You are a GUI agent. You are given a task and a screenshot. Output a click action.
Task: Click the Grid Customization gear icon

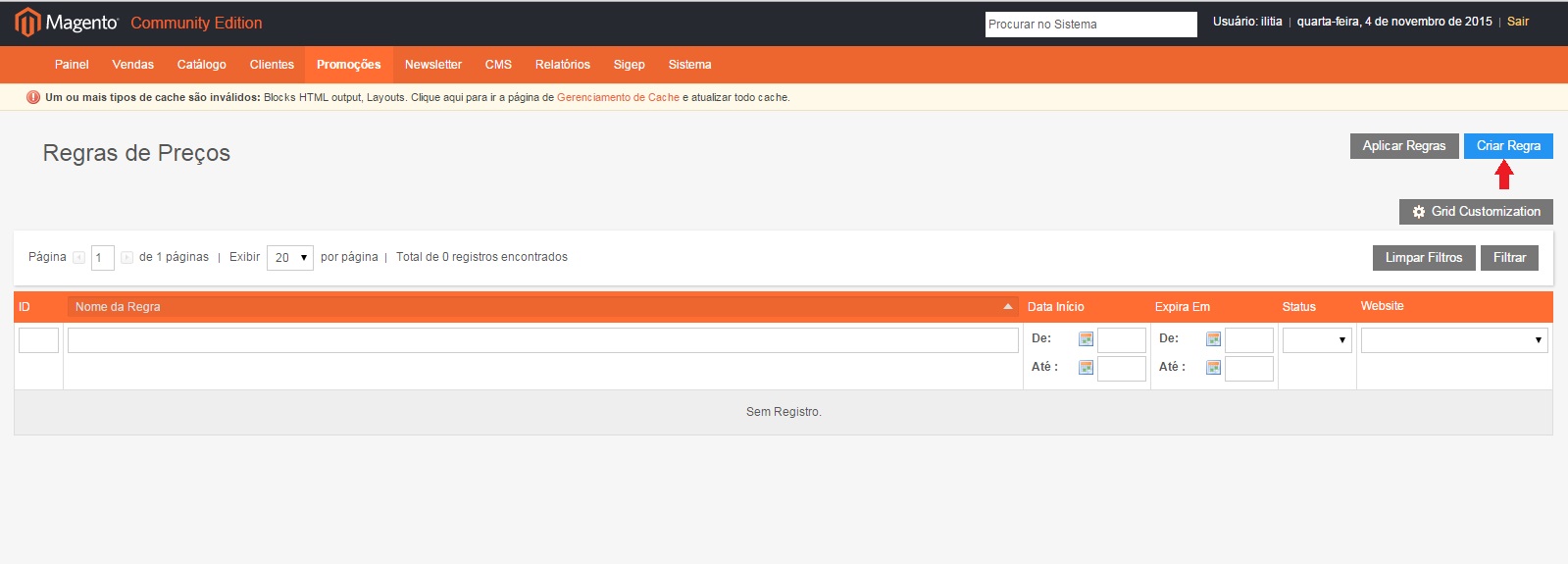[1418, 212]
